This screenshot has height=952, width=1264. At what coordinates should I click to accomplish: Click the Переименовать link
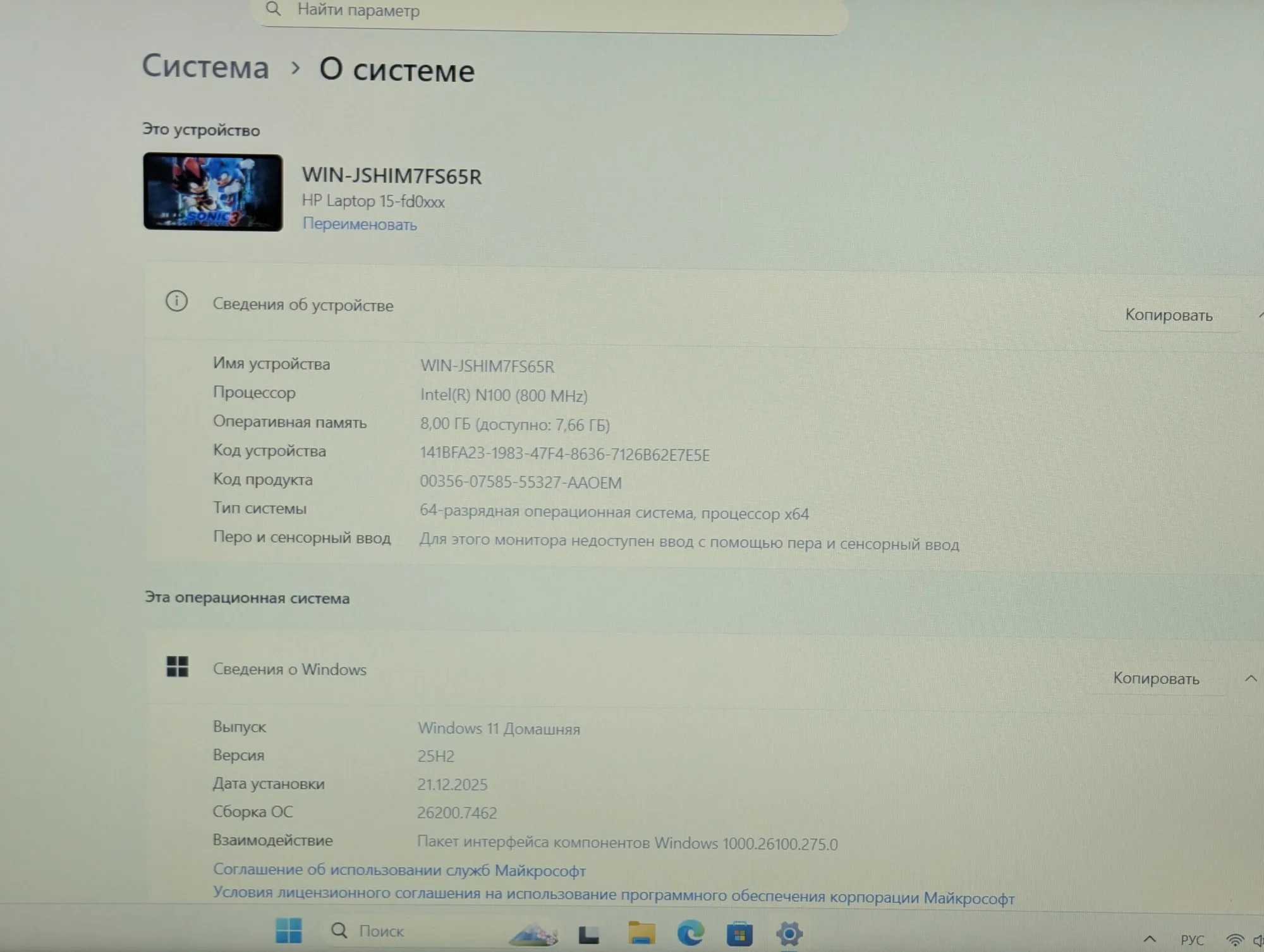point(360,224)
